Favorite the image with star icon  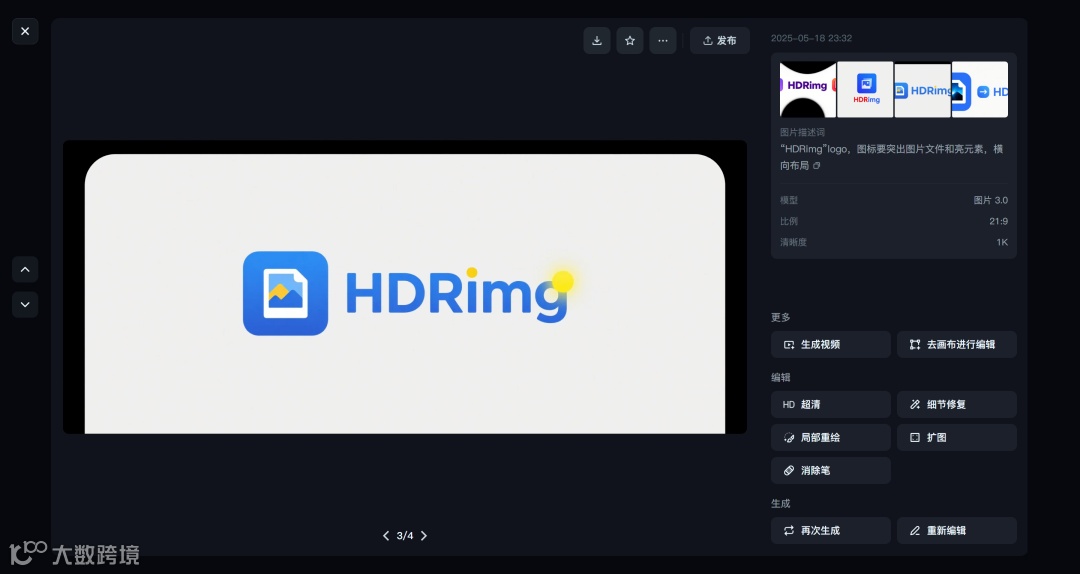pyautogui.click(x=630, y=41)
